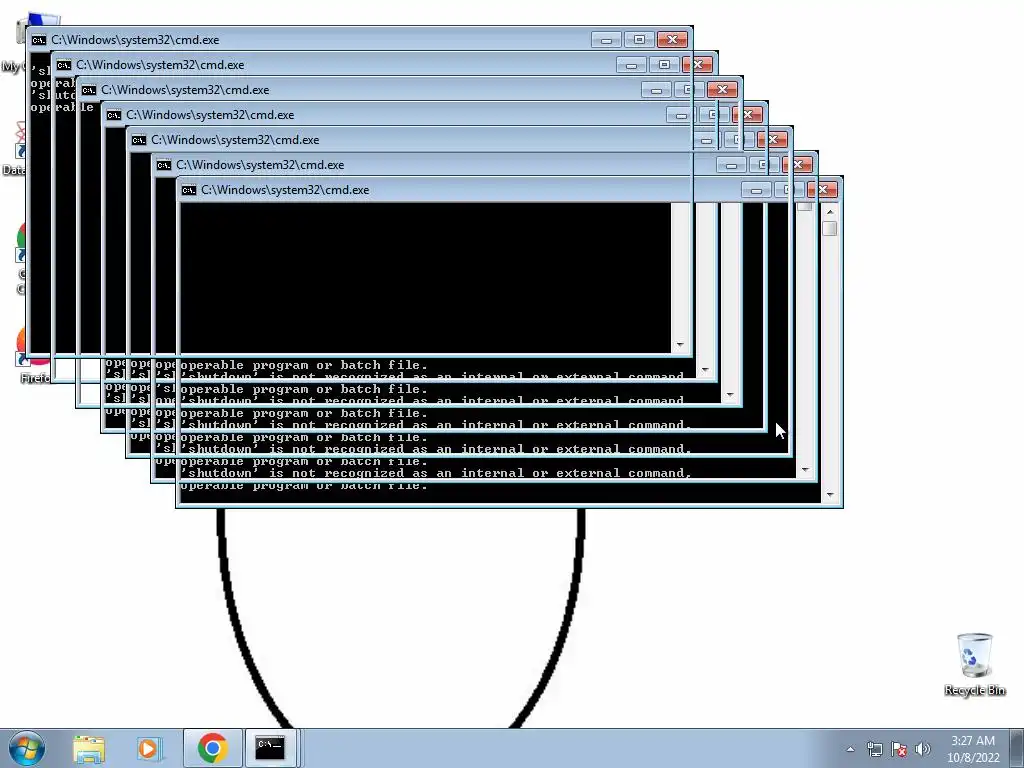Click title bar icon of third-from-back cmd window
1024x768 pixels.
point(89,90)
